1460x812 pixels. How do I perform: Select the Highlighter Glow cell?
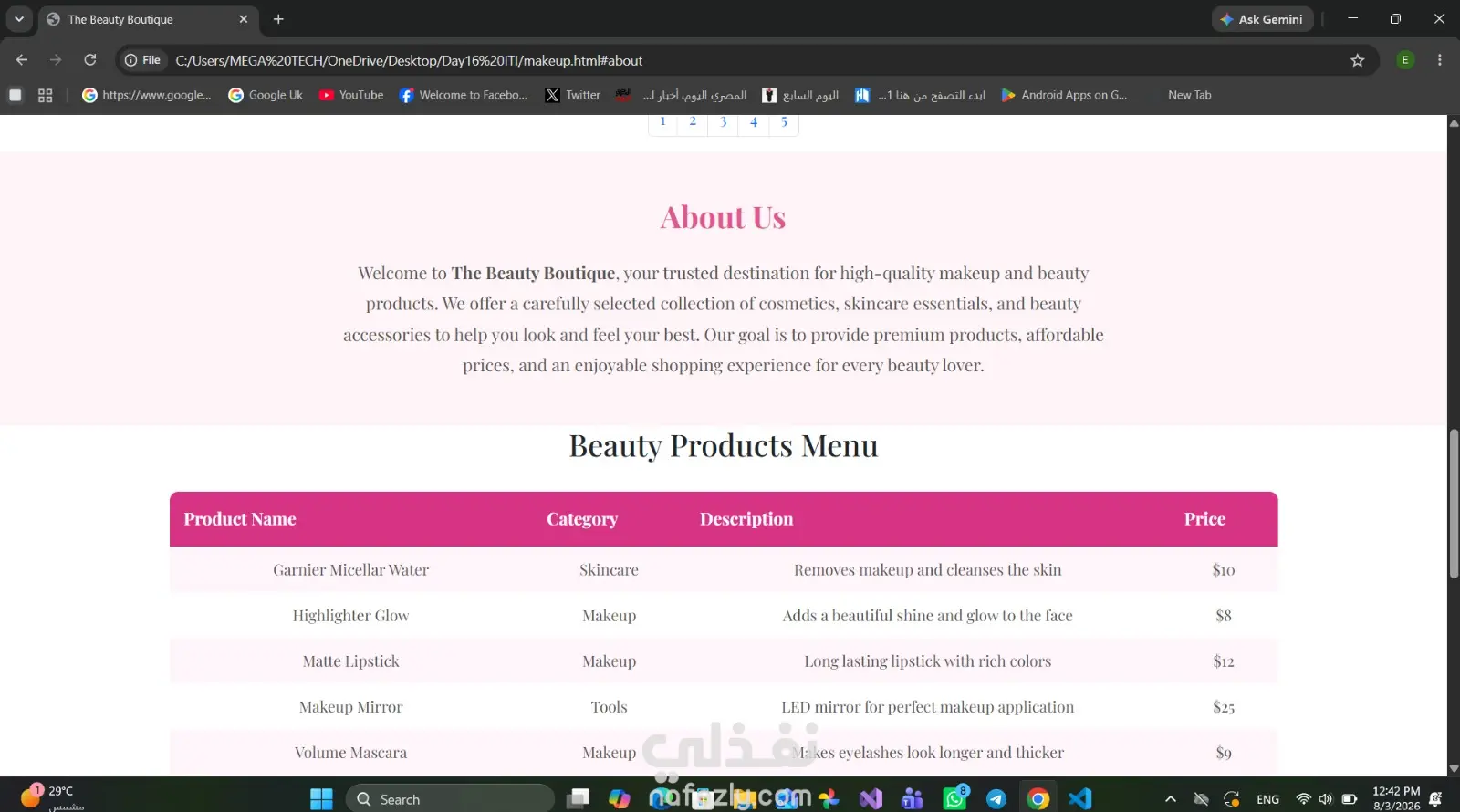coord(350,616)
